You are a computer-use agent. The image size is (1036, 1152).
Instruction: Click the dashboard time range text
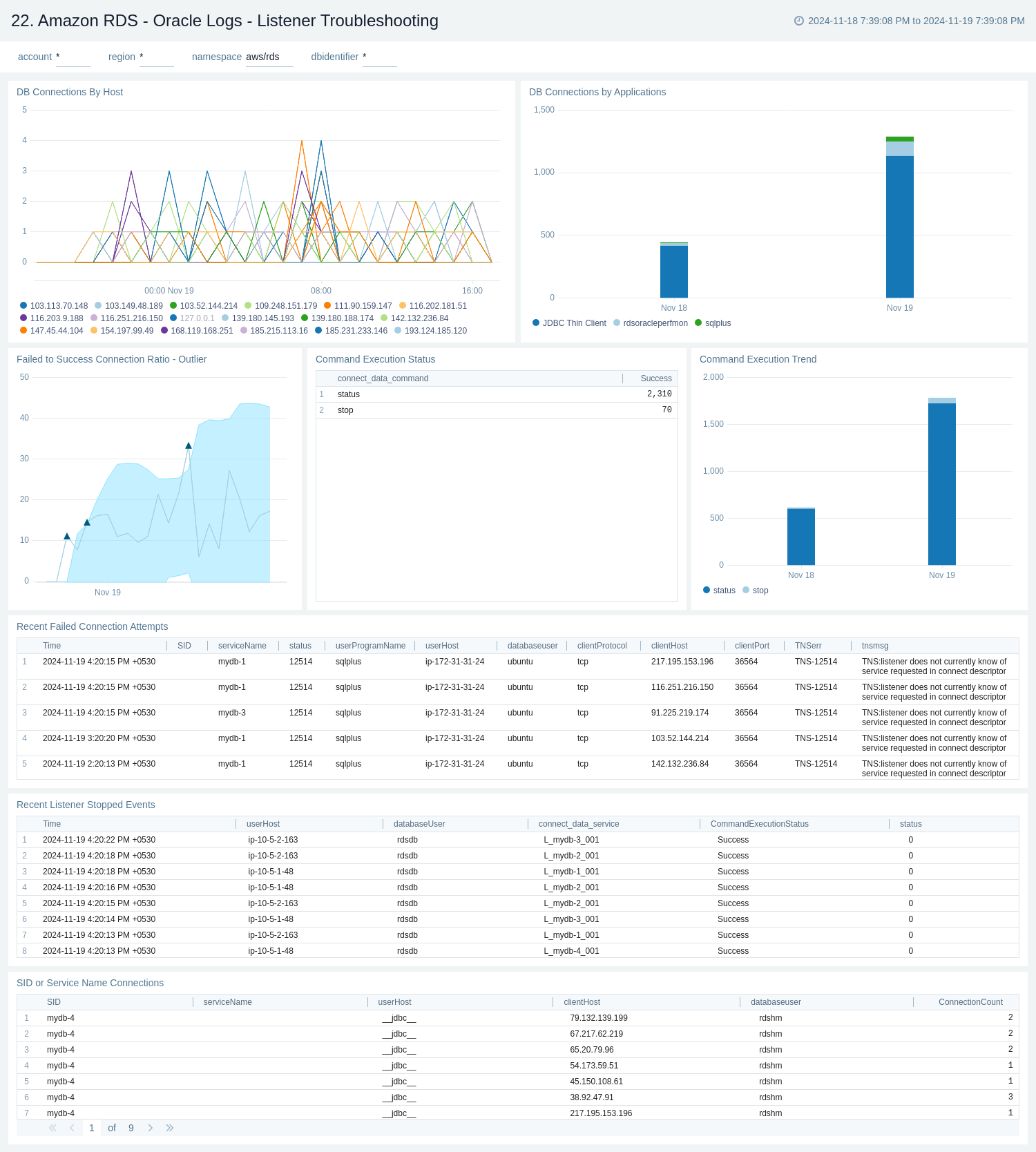click(x=916, y=21)
